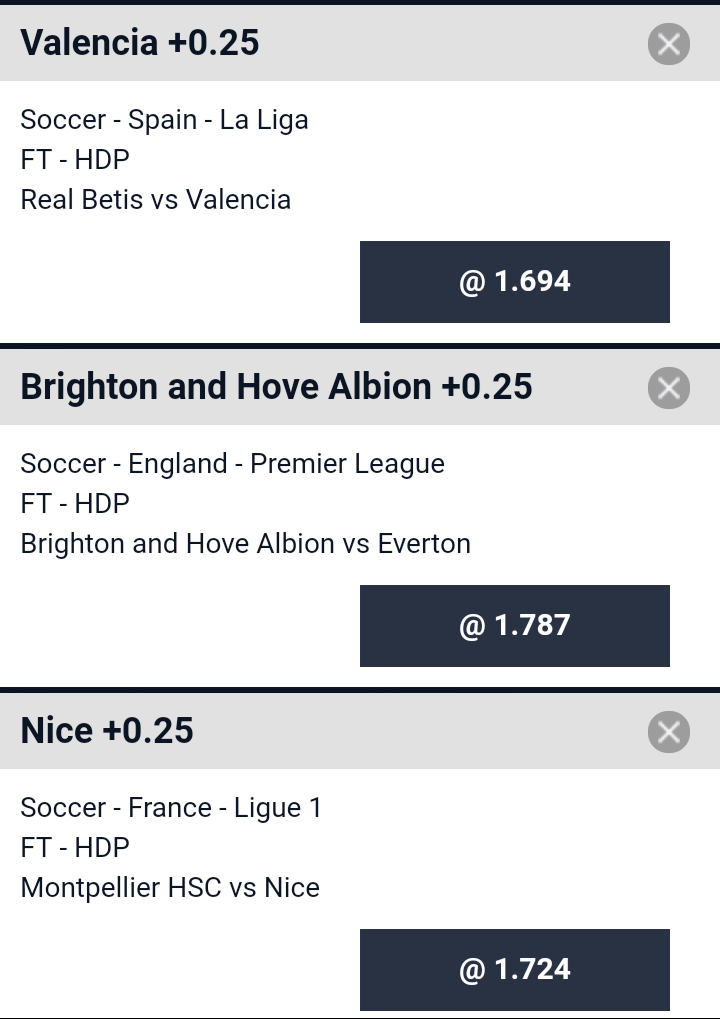720x1019 pixels.
Task: Select the Brighton and Hove Albion +0.25 header
Action: (x=276, y=387)
